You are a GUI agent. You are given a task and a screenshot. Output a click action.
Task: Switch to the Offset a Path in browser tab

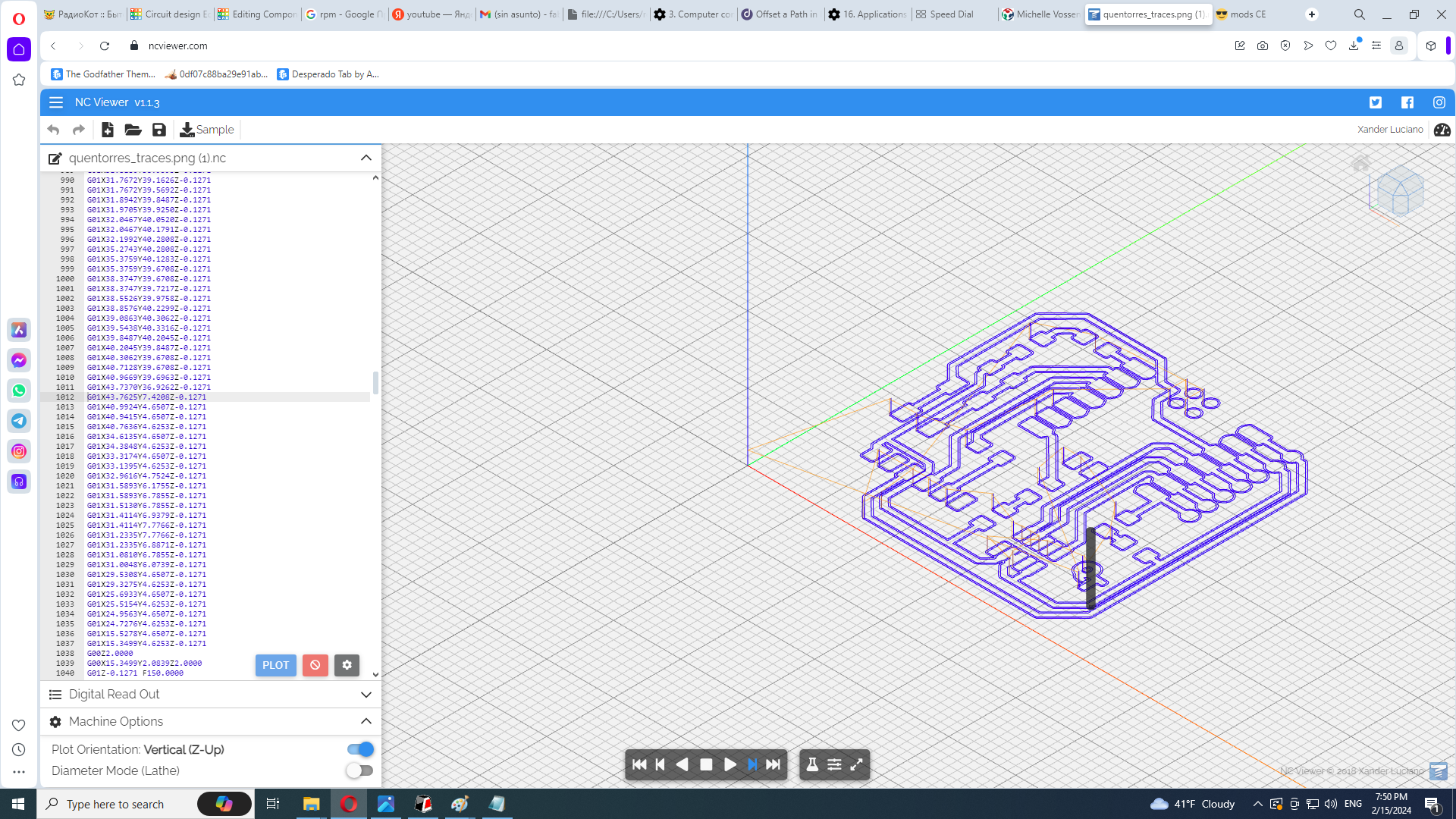[779, 14]
